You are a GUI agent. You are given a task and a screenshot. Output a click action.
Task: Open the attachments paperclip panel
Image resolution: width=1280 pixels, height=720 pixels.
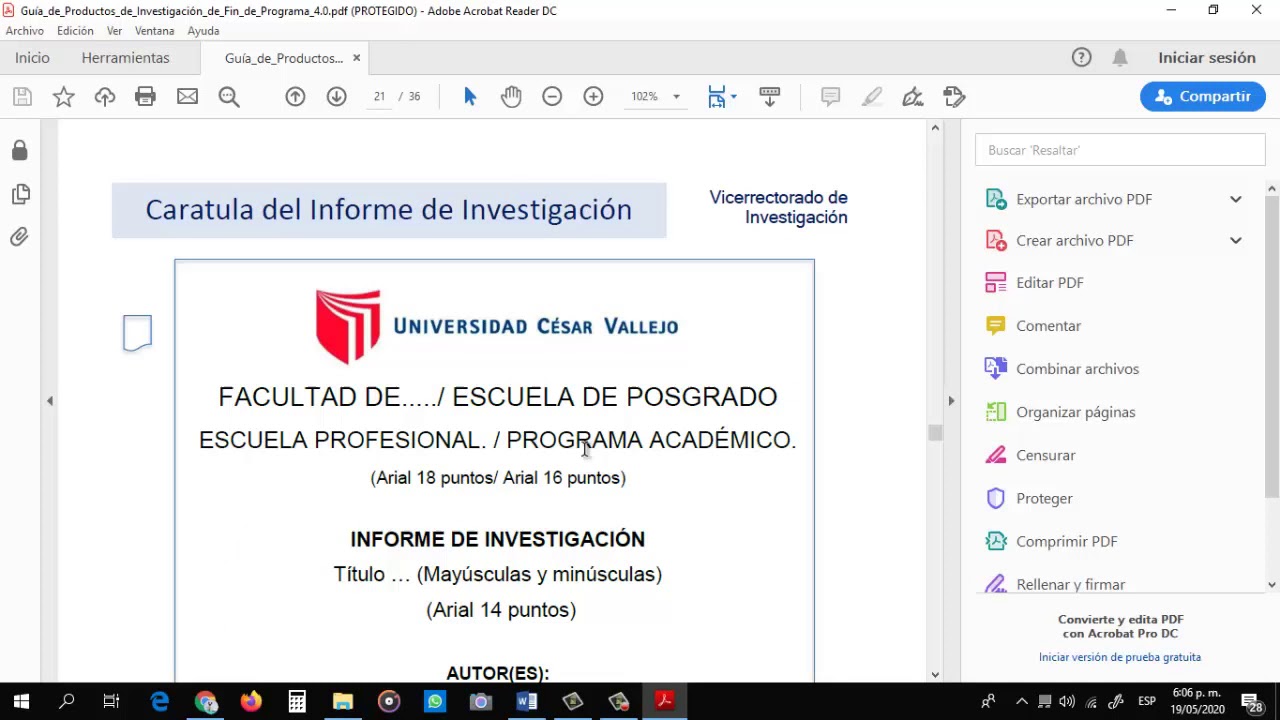coord(20,237)
